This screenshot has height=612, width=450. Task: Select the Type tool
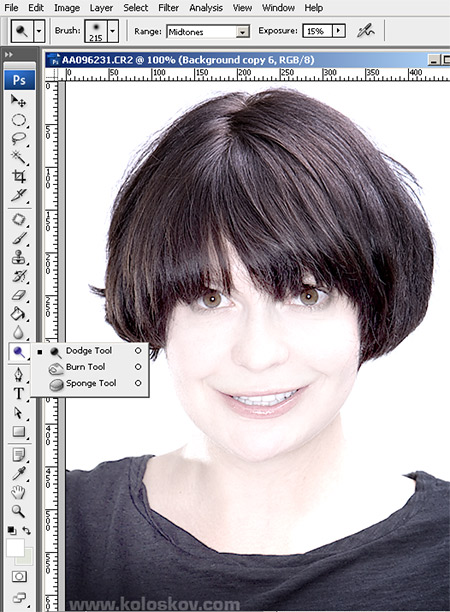(x=18, y=393)
